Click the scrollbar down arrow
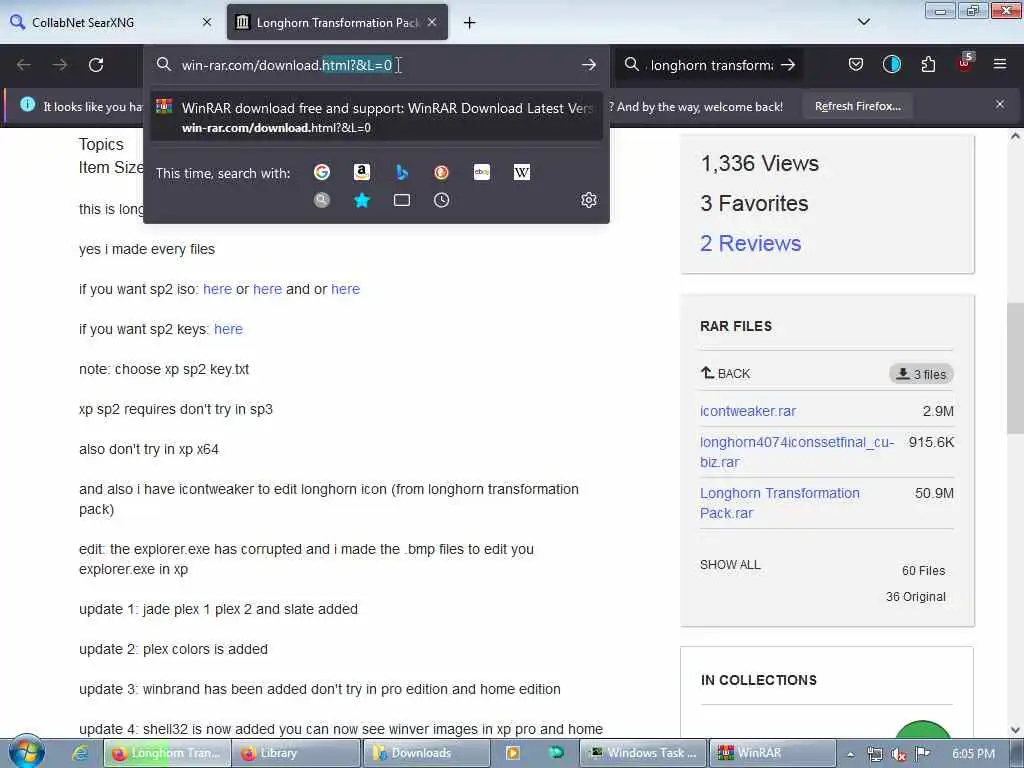Screen dimensions: 1024x768 [x=1015, y=730]
